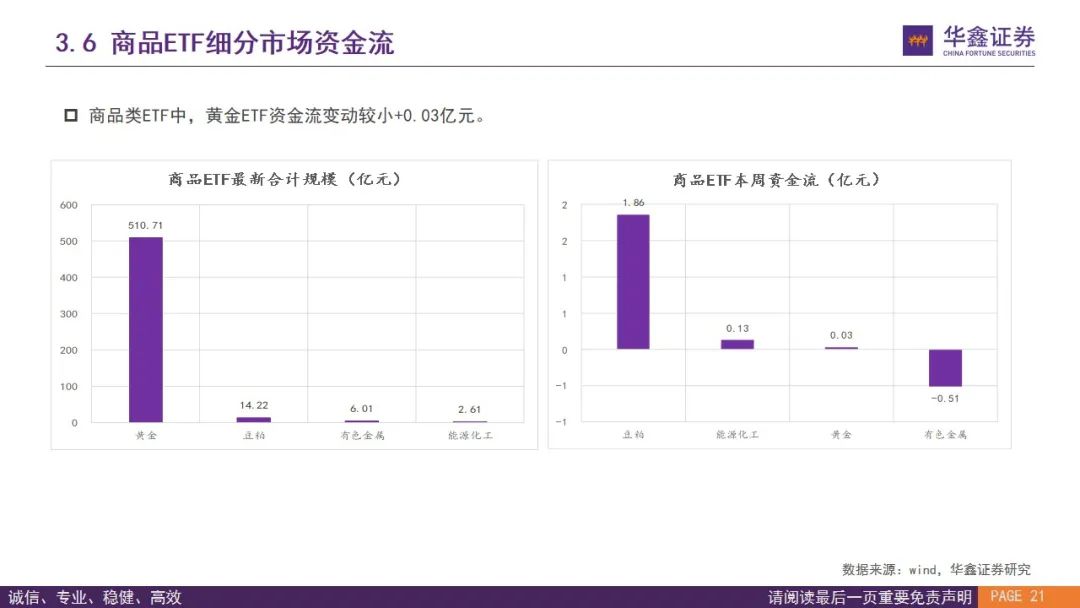This screenshot has height=608, width=1080.
Task: Click 豆粕 axis label in 本周资金流 chart
Action: [x=633, y=434]
